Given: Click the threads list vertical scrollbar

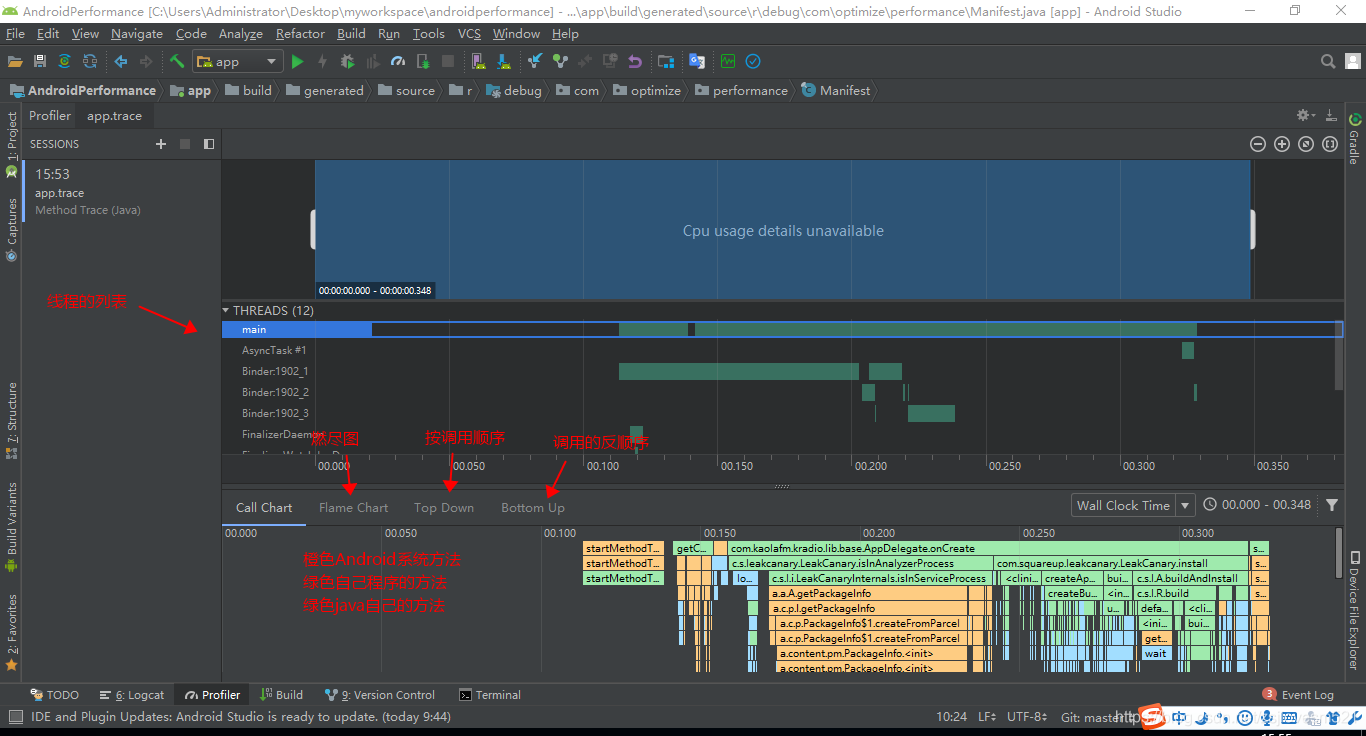Looking at the screenshot, I should [1339, 355].
